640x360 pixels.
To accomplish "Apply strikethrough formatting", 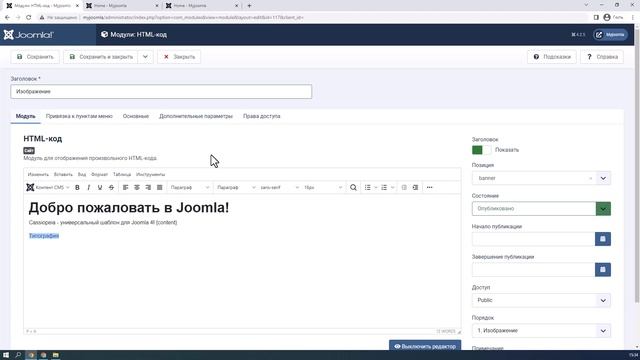I will click(111, 187).
